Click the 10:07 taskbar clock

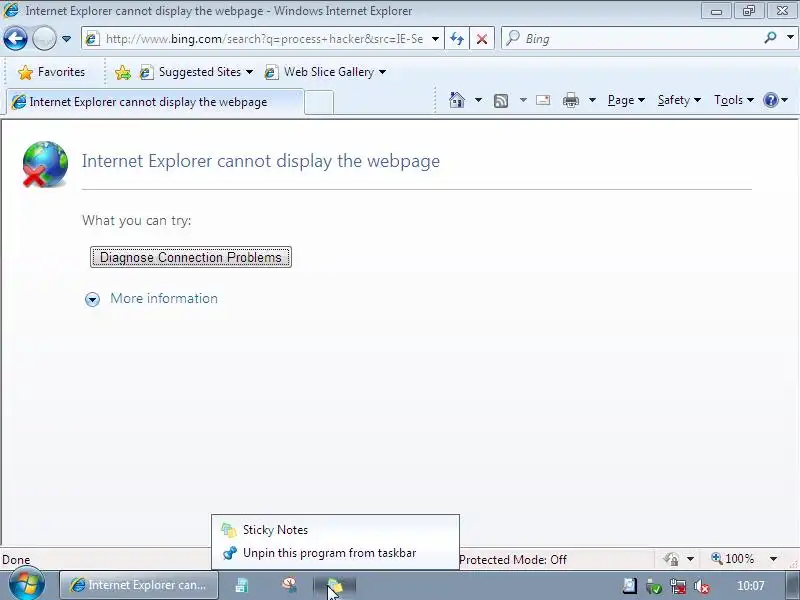(751, 586)
